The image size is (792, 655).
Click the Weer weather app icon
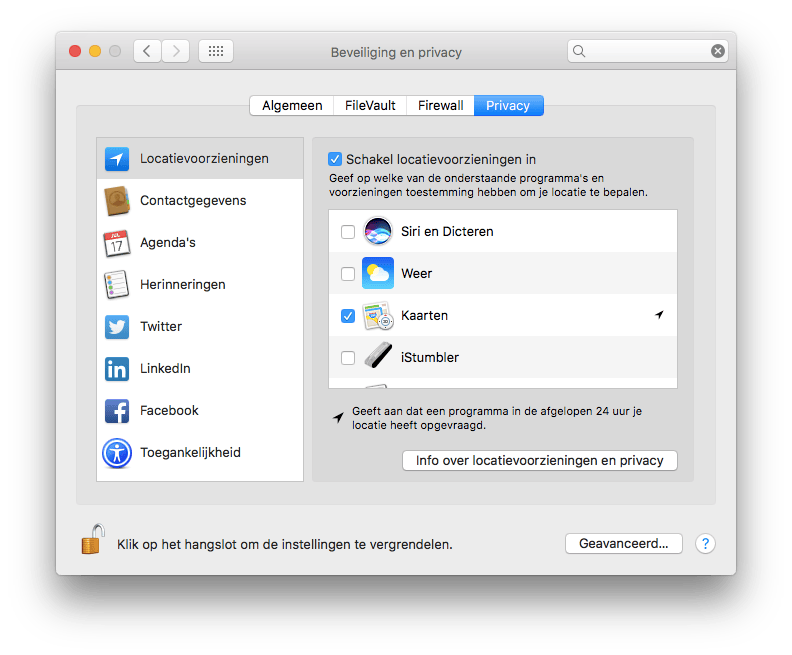(x=378, y=273)
